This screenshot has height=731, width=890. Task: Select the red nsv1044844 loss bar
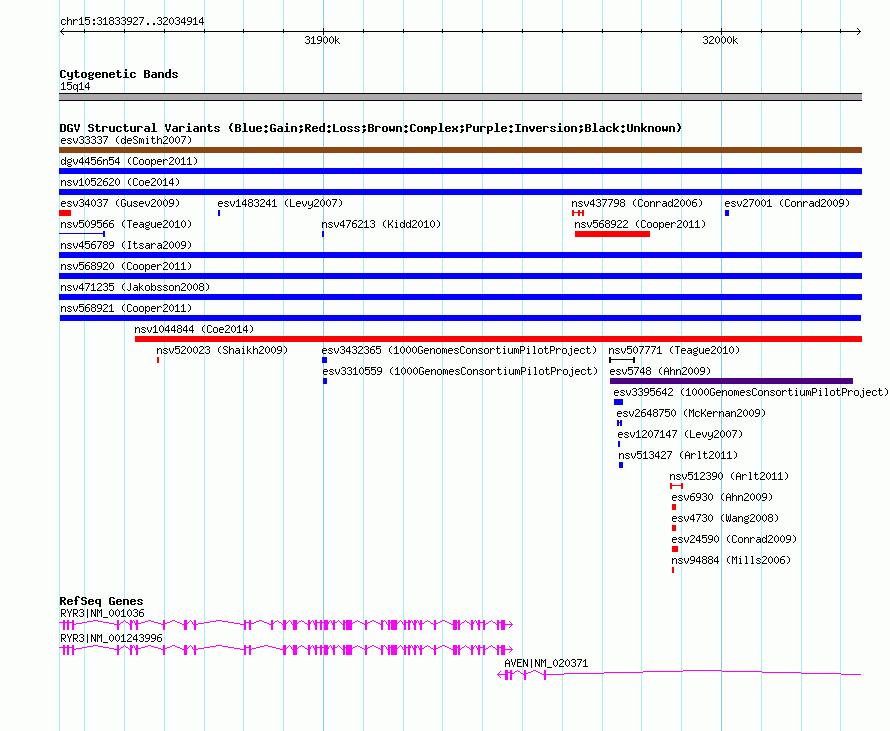(498, 339)
